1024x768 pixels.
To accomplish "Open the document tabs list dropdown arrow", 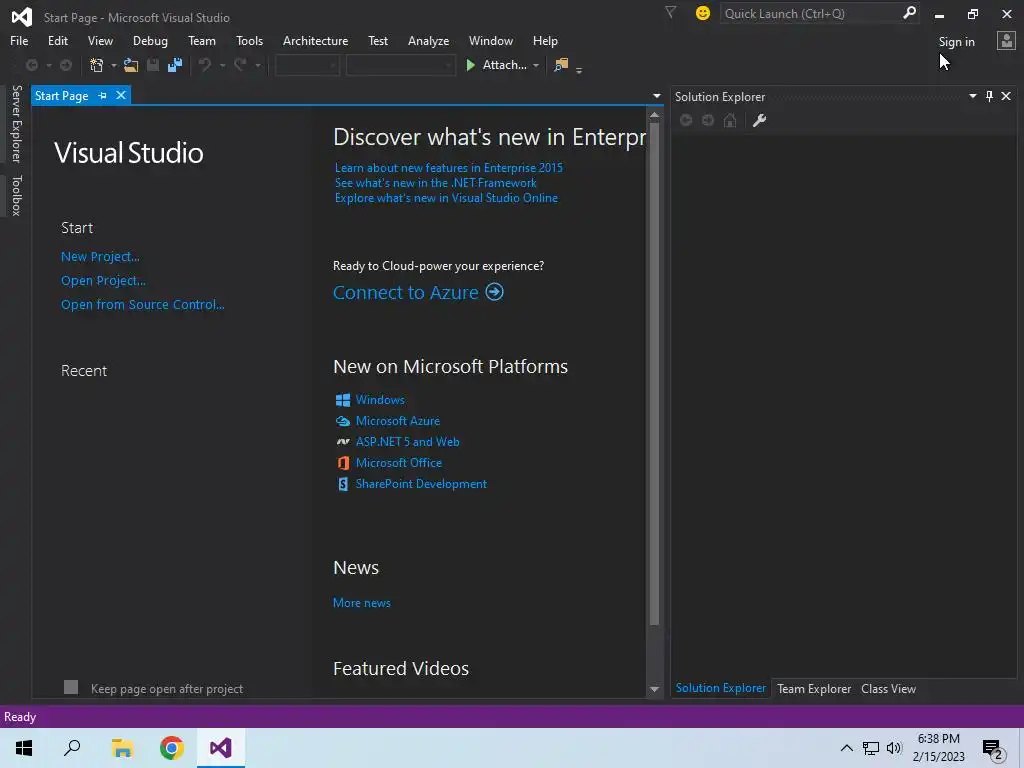I will pyautogui.click(x=657, y=96).
